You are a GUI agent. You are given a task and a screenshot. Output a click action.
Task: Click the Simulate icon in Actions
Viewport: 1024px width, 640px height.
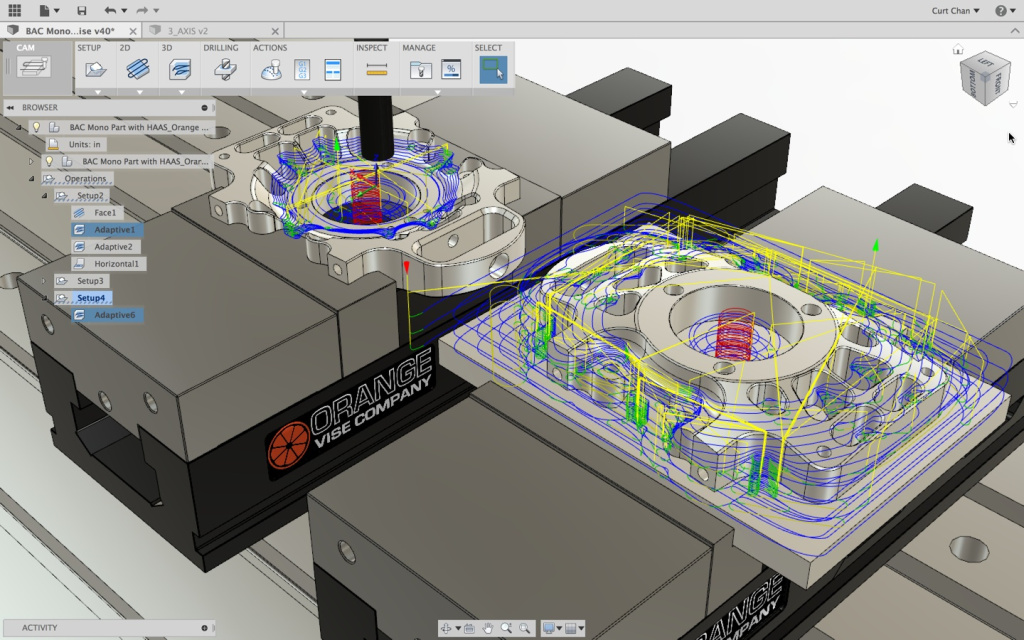pos(271,69)
